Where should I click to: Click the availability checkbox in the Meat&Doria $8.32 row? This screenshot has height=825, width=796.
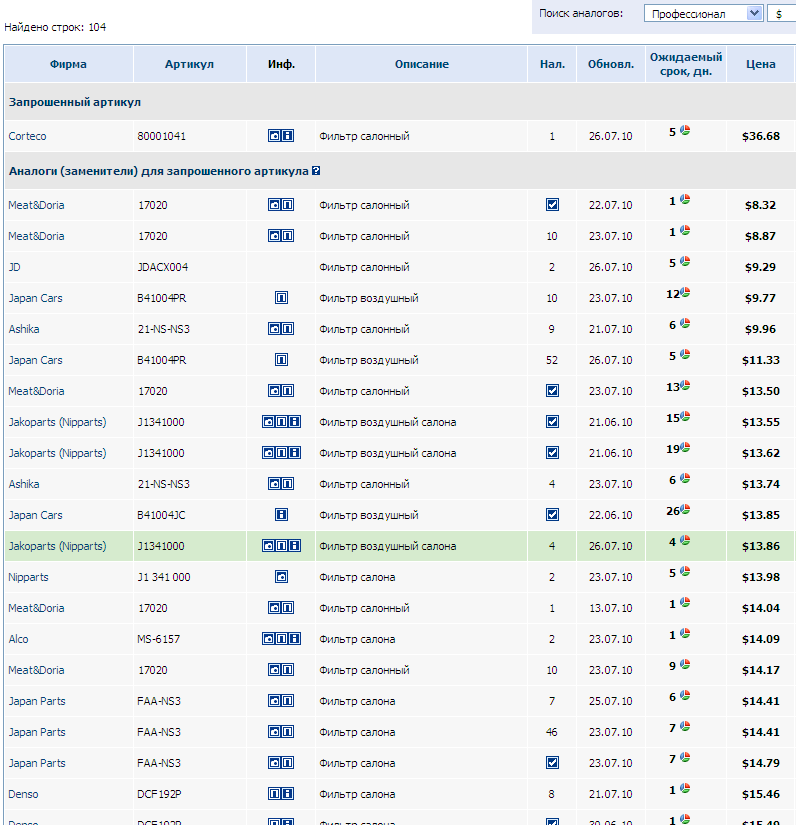click(552, 205)
